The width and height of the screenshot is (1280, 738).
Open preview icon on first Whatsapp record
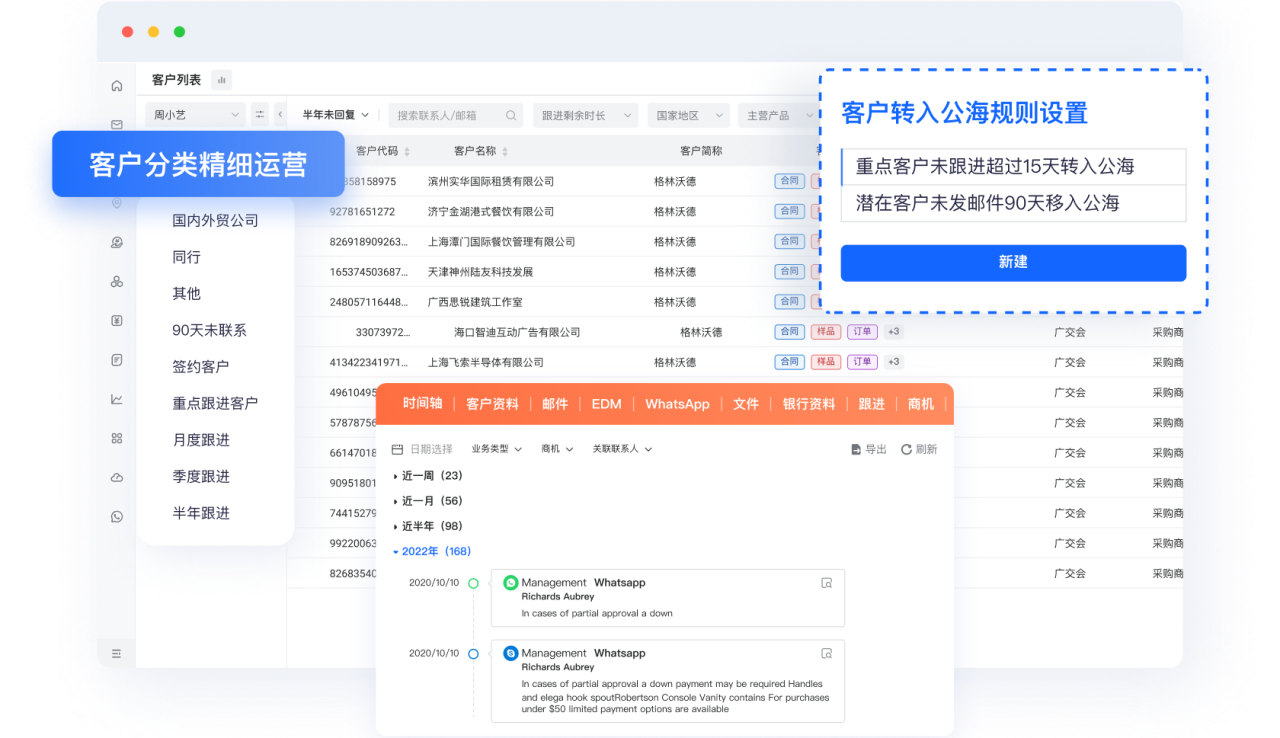coord(826,583)
